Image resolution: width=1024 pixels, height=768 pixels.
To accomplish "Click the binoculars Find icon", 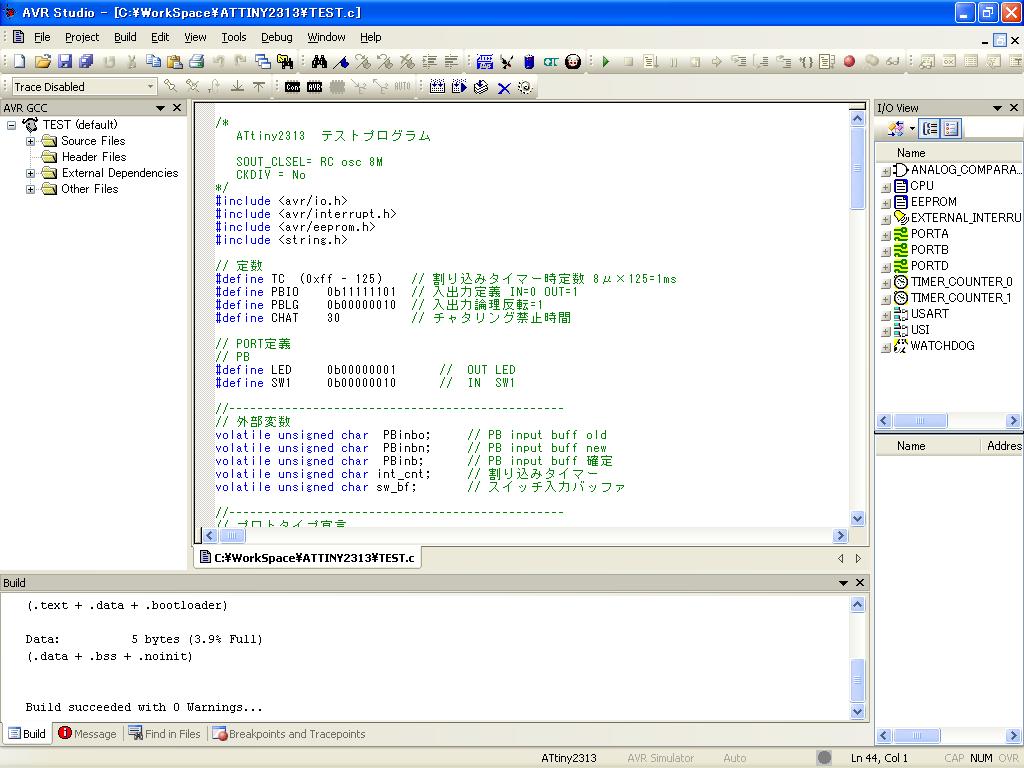I will coord(319,62).
